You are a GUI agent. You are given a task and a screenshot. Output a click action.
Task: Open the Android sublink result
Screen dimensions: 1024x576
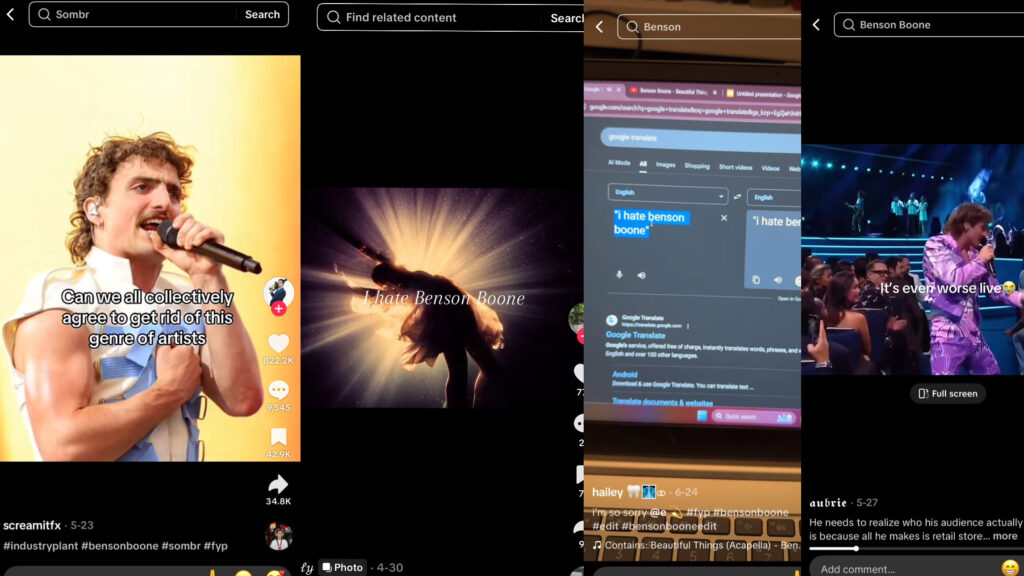624,374
